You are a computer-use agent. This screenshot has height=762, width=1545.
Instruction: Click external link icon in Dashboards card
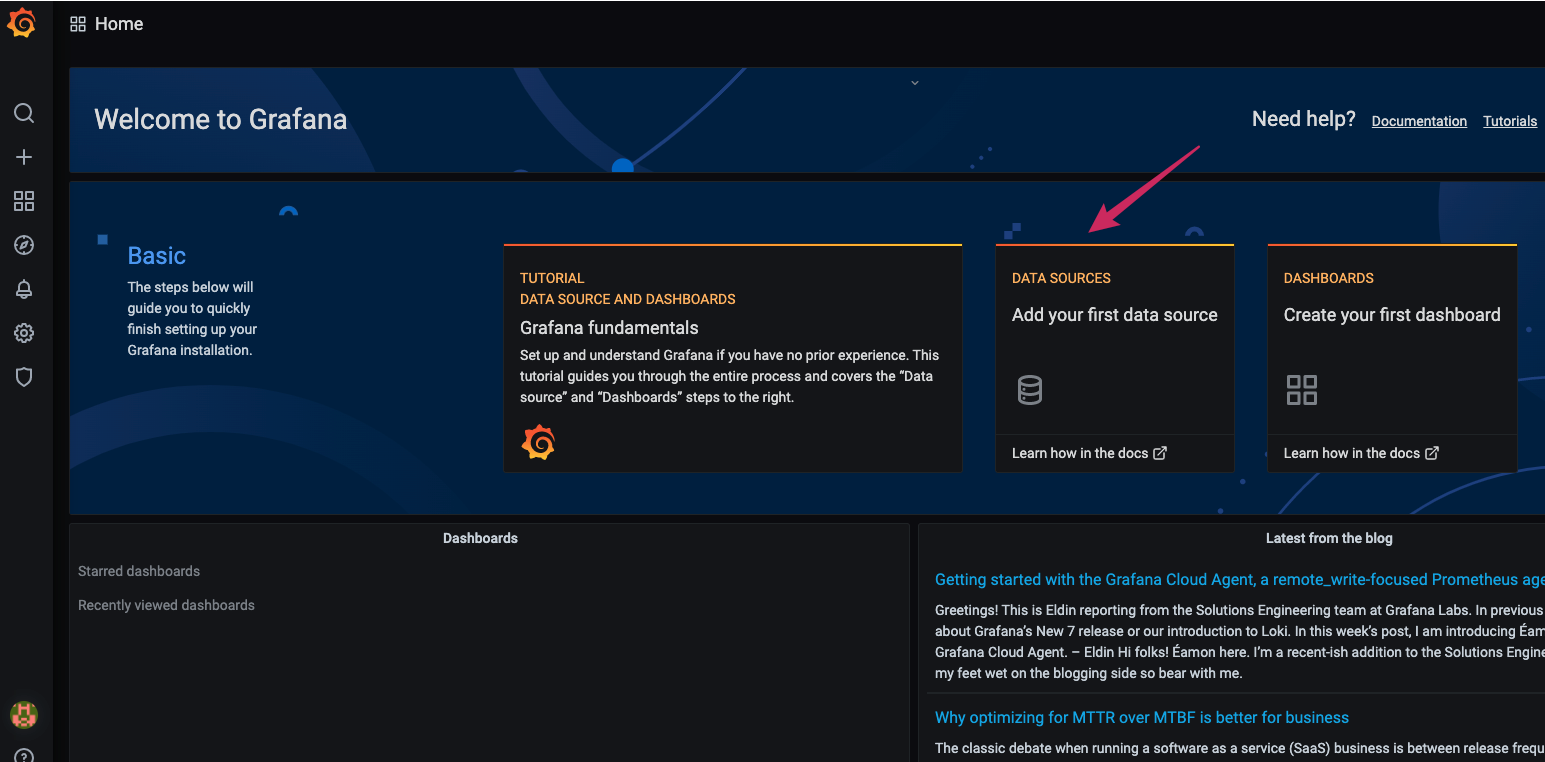pyautogui.click(x=1432, y=453)
